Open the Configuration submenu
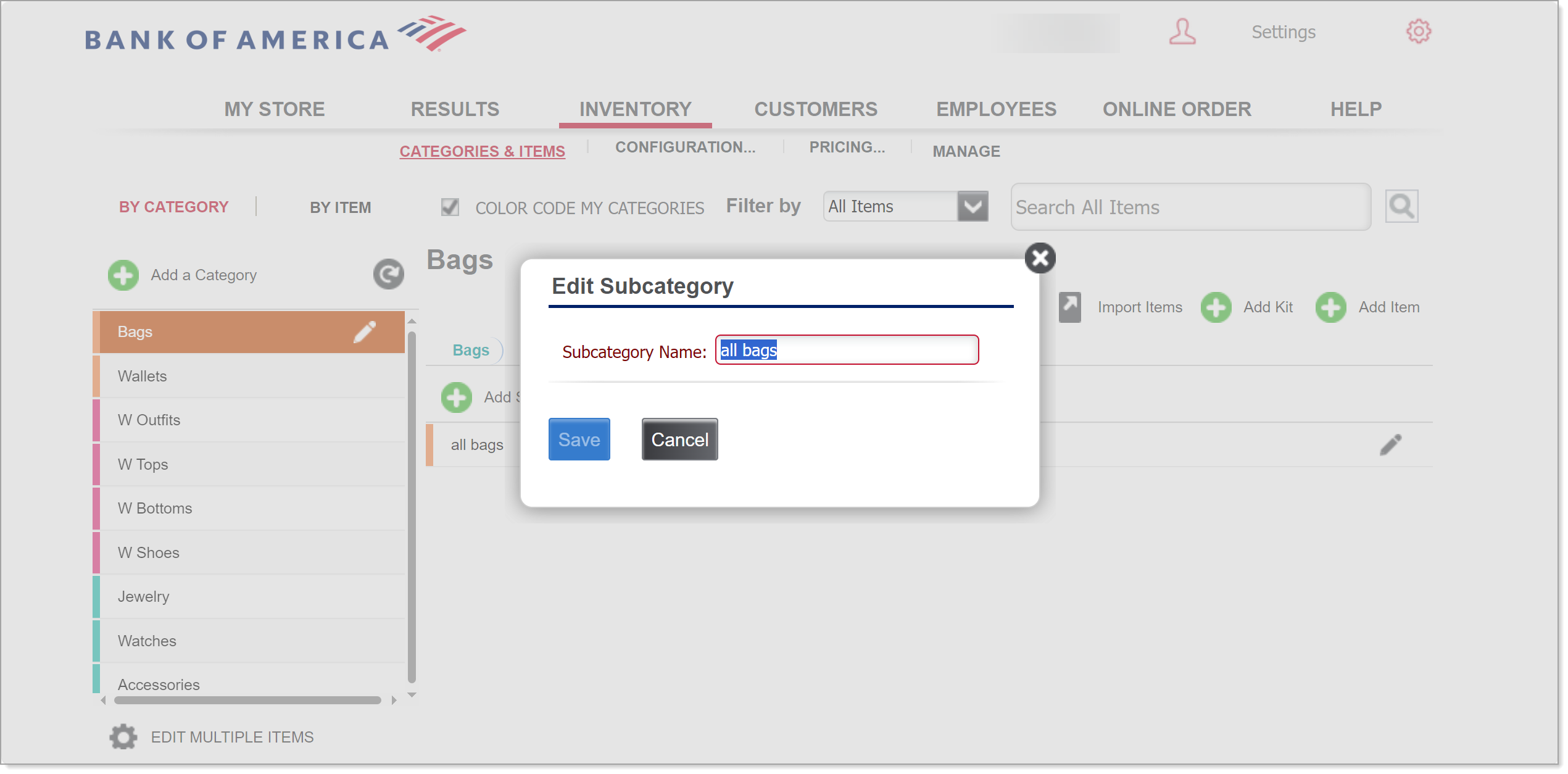Screen dimensions: 1568x774 [x=685, y=147]
